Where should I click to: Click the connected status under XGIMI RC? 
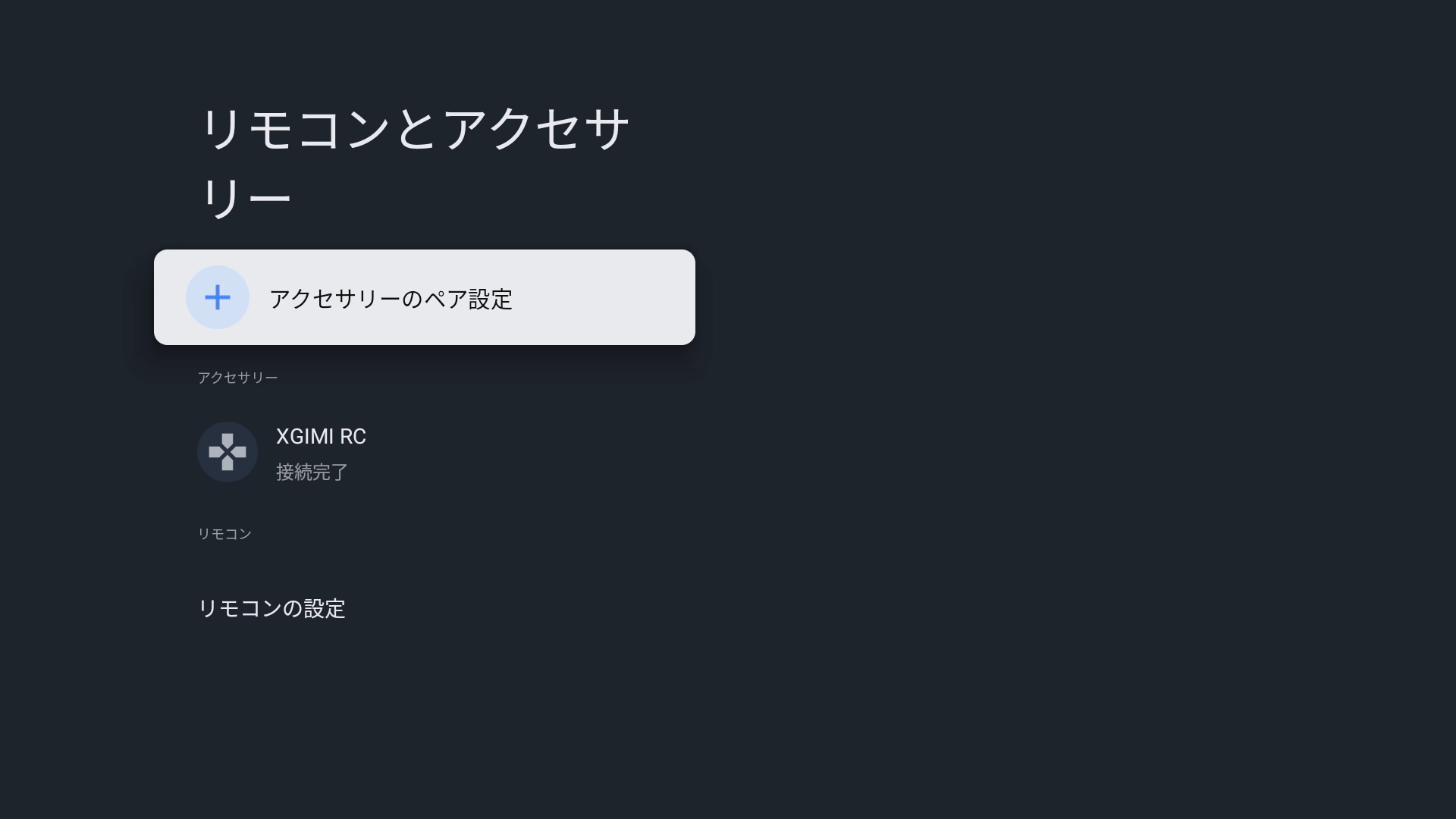[x=312, y=472]
